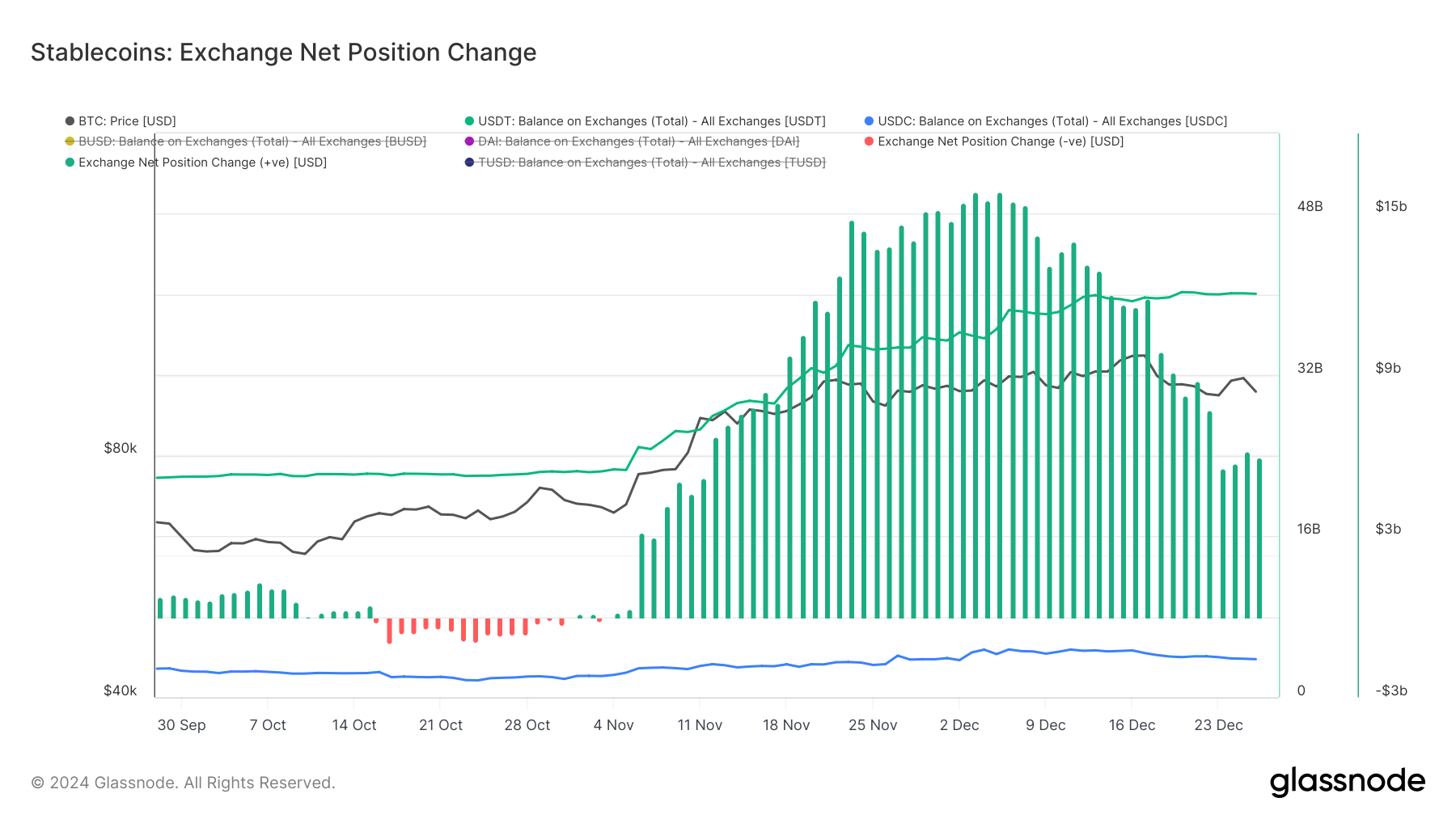Click the Exchange Net Position Change (-ve) label
The width and height of the screenshot is (1456, 819).
pos(1001,141)
